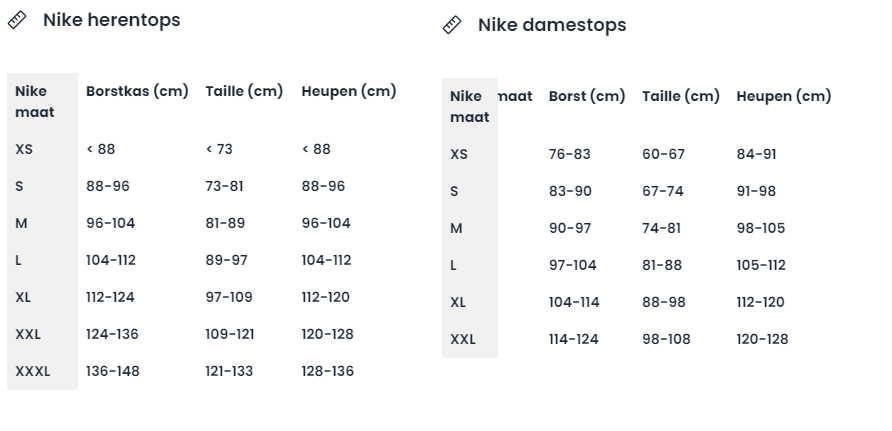Click the 136-148 borstkas value
The image size is (892, 431).
point(113,371)
